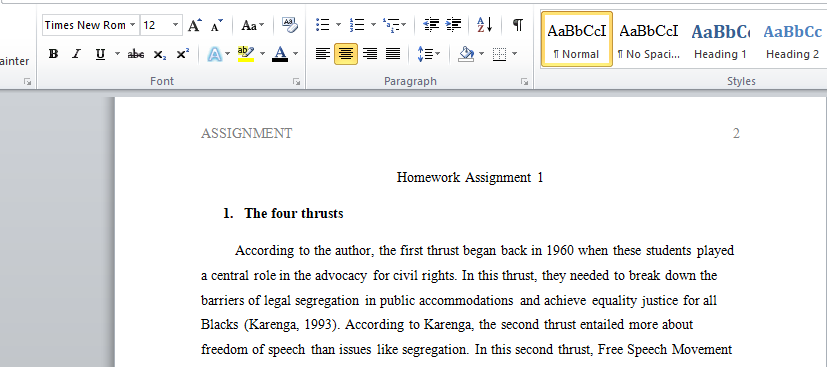Open the borders dropdown arrow
The image size is (827, 367).
coord(514,54)
